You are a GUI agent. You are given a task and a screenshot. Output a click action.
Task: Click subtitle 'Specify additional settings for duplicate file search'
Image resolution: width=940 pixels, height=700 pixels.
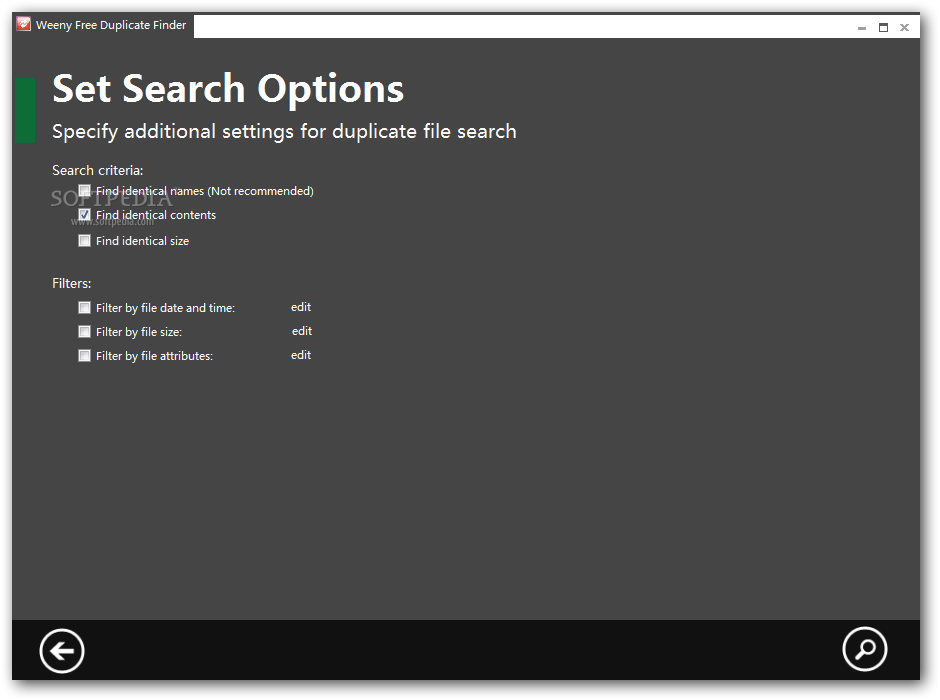(284, 131)
